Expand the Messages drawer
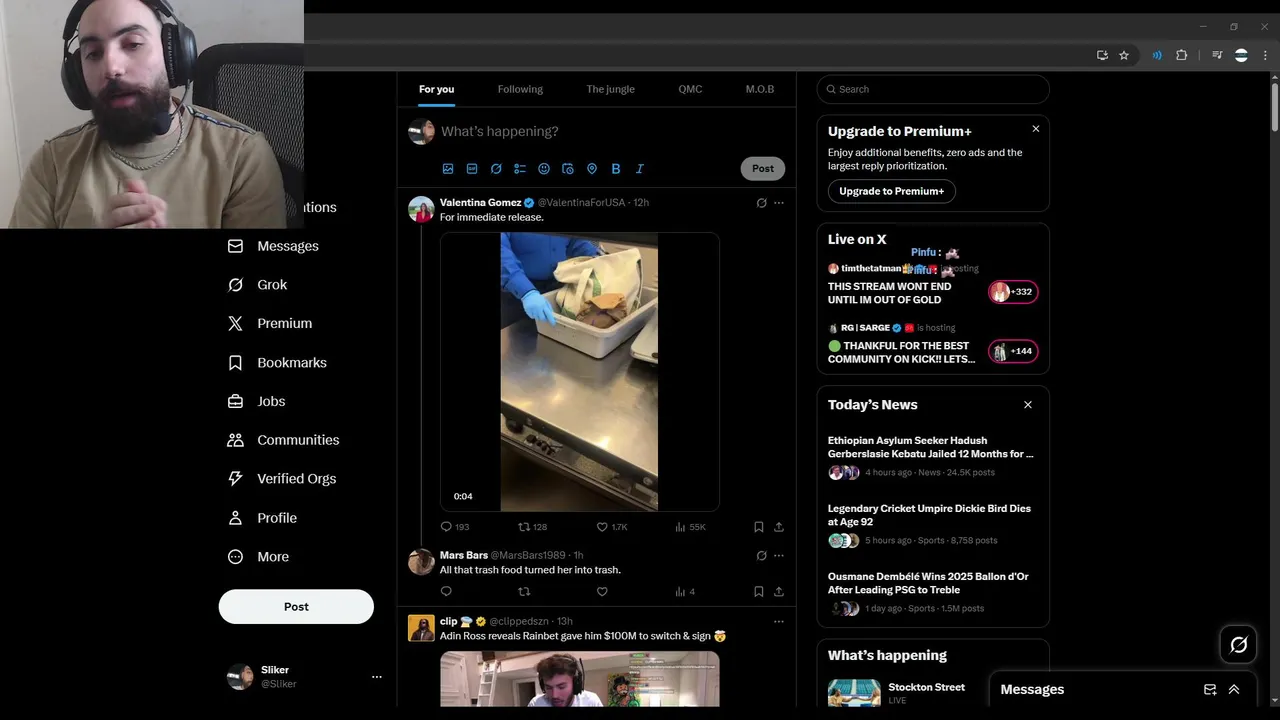Screen dimensions: 1280x720 click(1234, 690)
